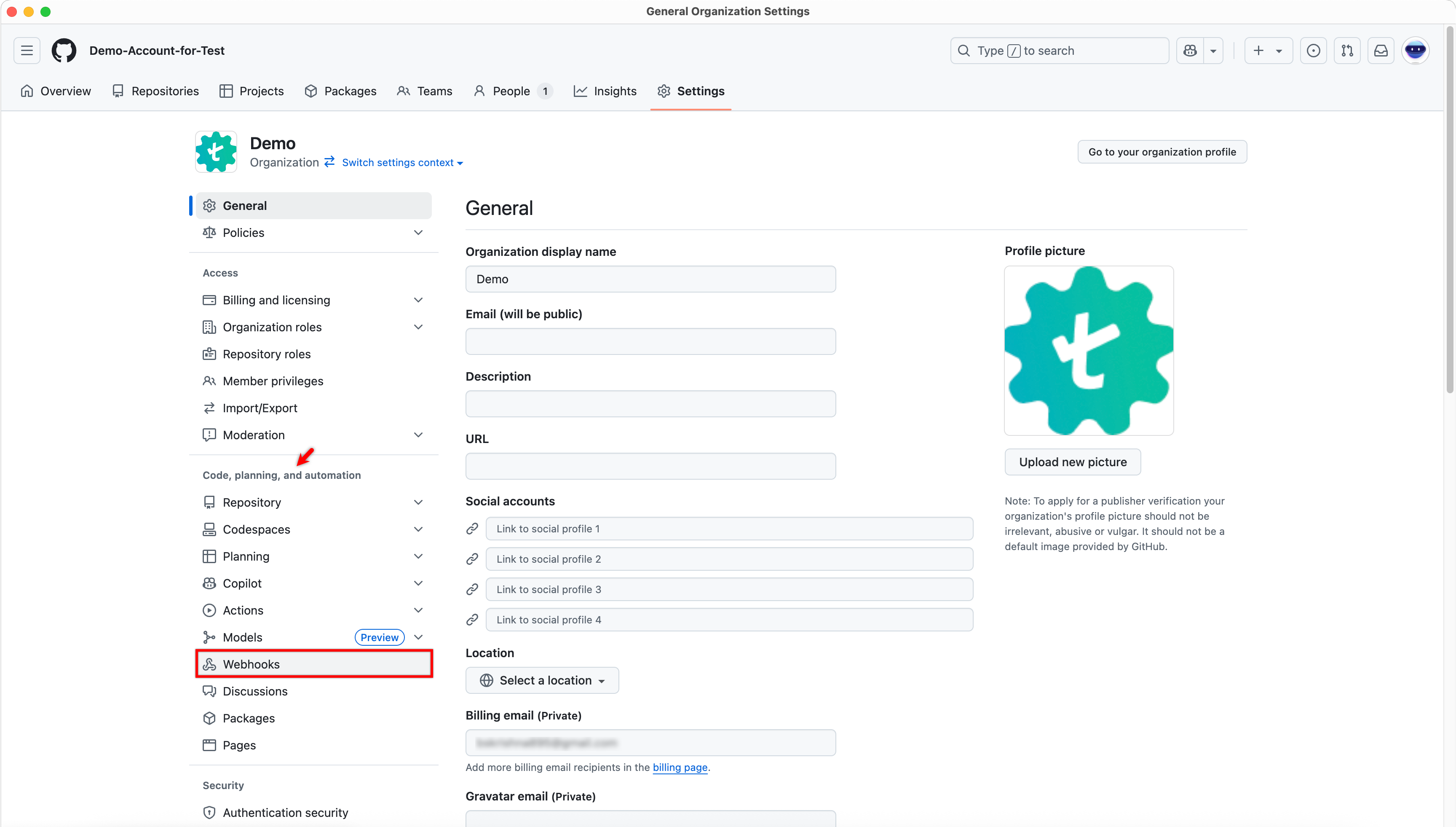Click the issues icon in the header

[1313, 50]
